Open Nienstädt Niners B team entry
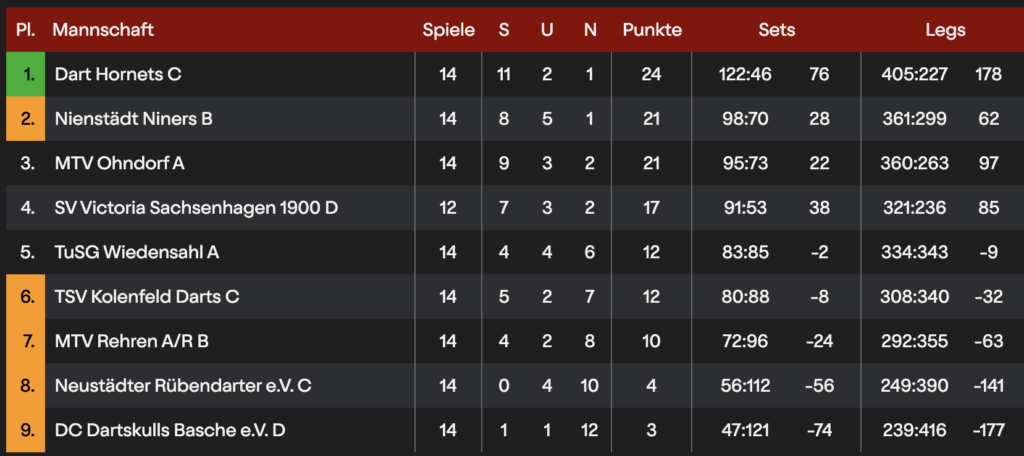 [x=133, y=119]
